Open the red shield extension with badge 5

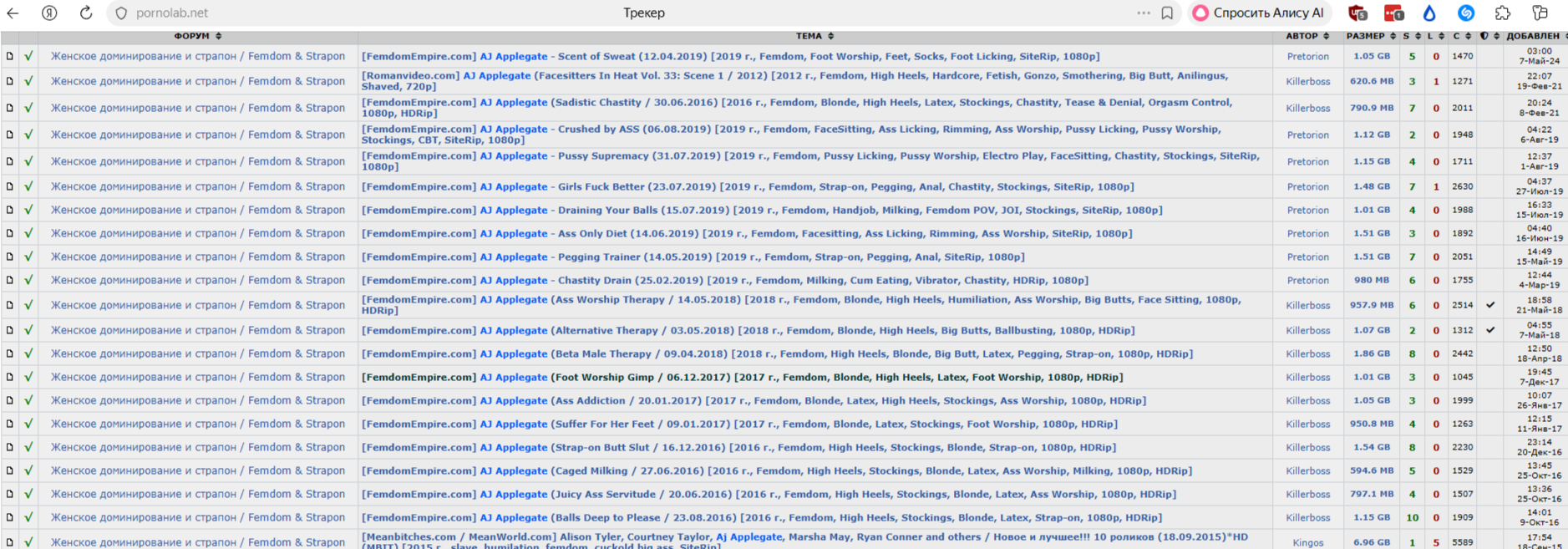(x=1357, y=13)
